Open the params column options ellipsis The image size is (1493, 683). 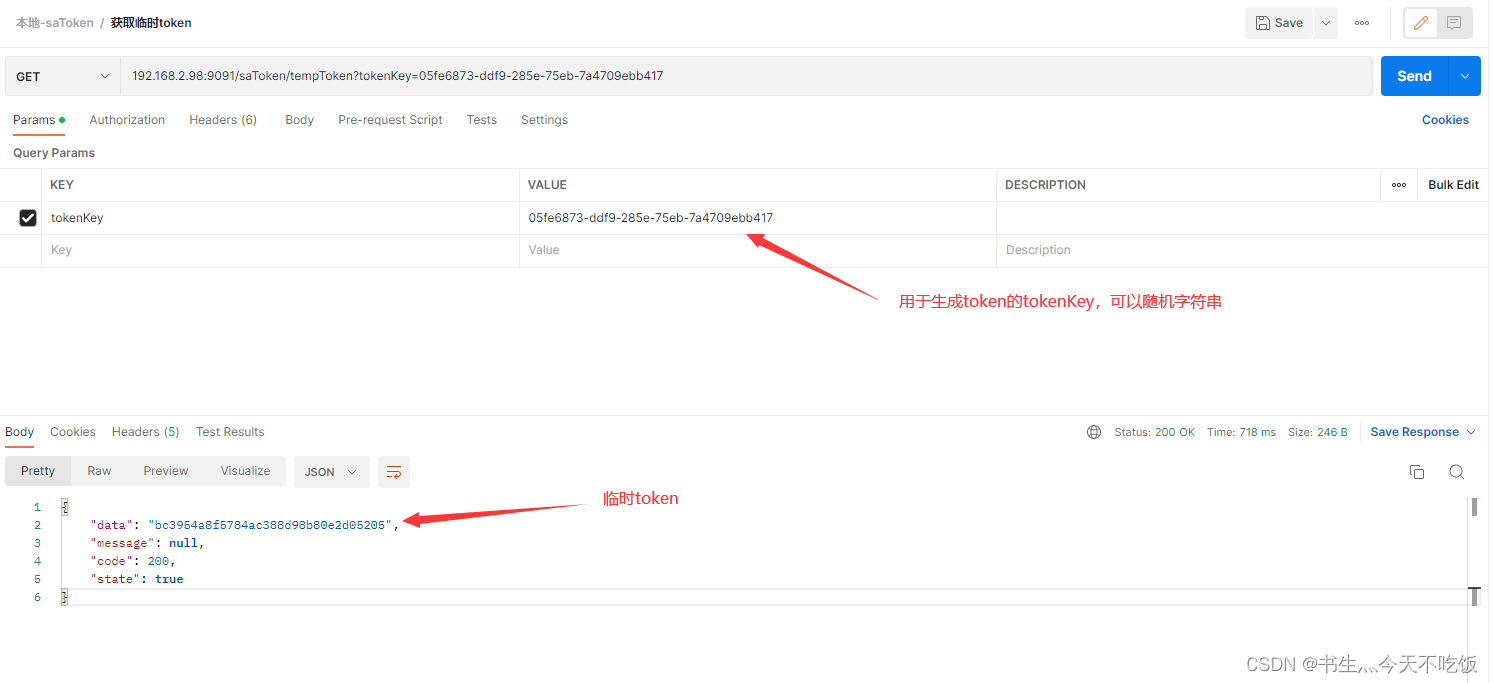(1399, 185)
